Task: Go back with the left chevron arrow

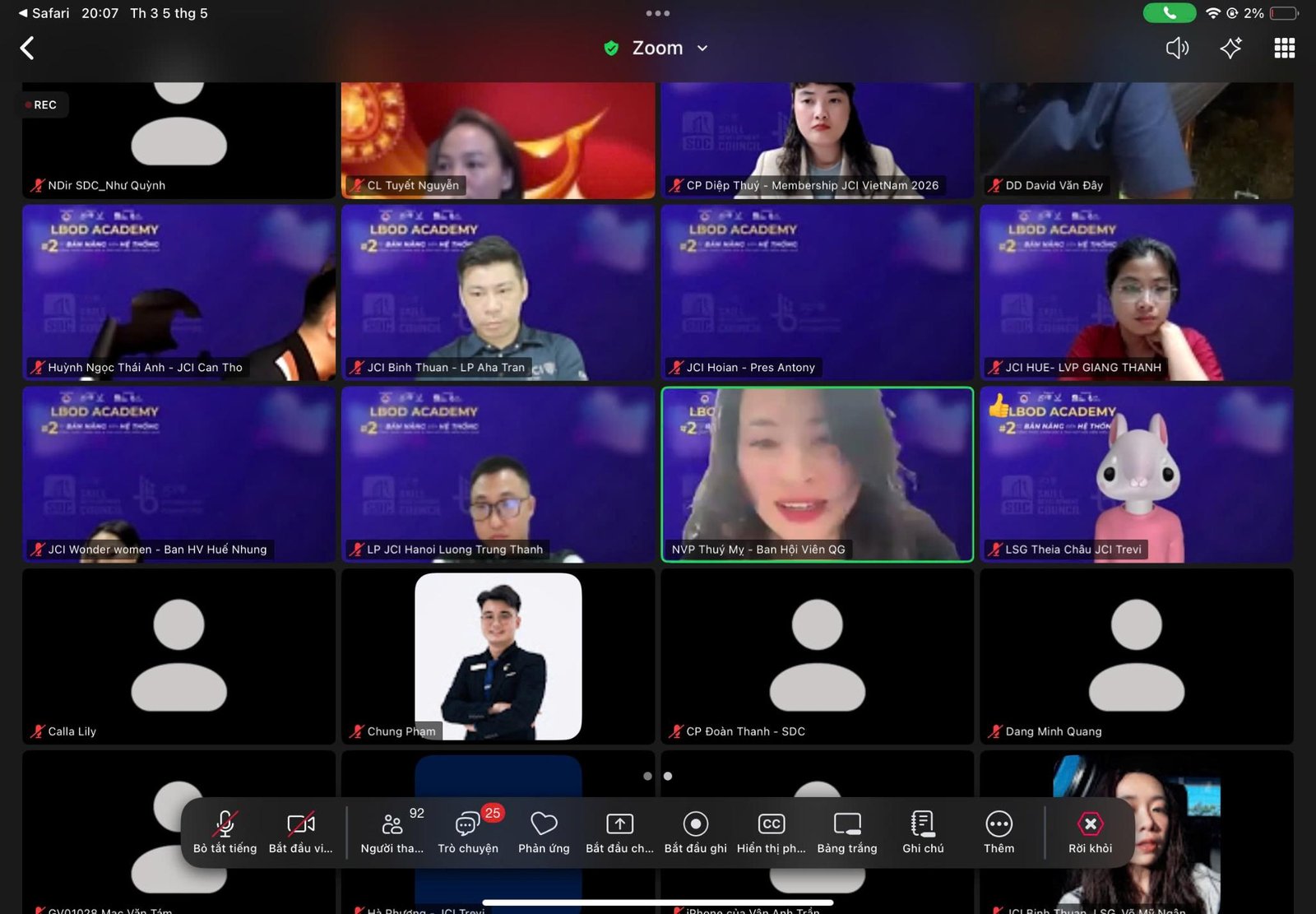Action: tap(27, 49)
